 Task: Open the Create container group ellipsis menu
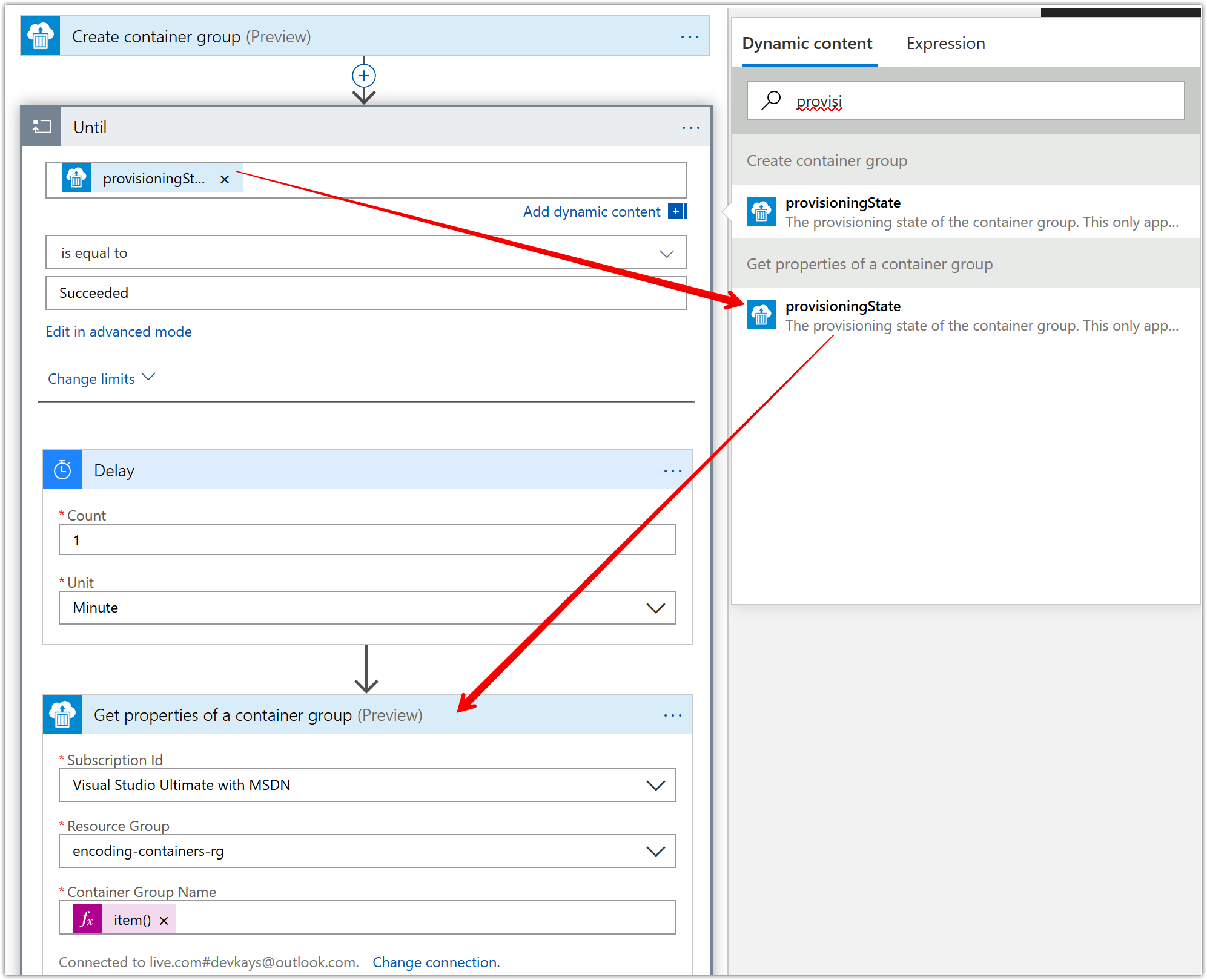pos(690,36)
